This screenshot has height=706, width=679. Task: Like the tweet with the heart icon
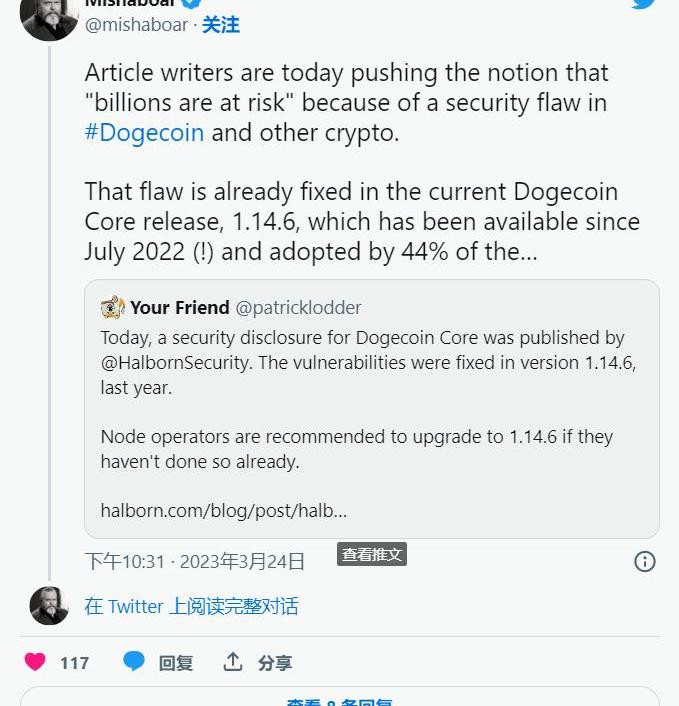[35, 662]
